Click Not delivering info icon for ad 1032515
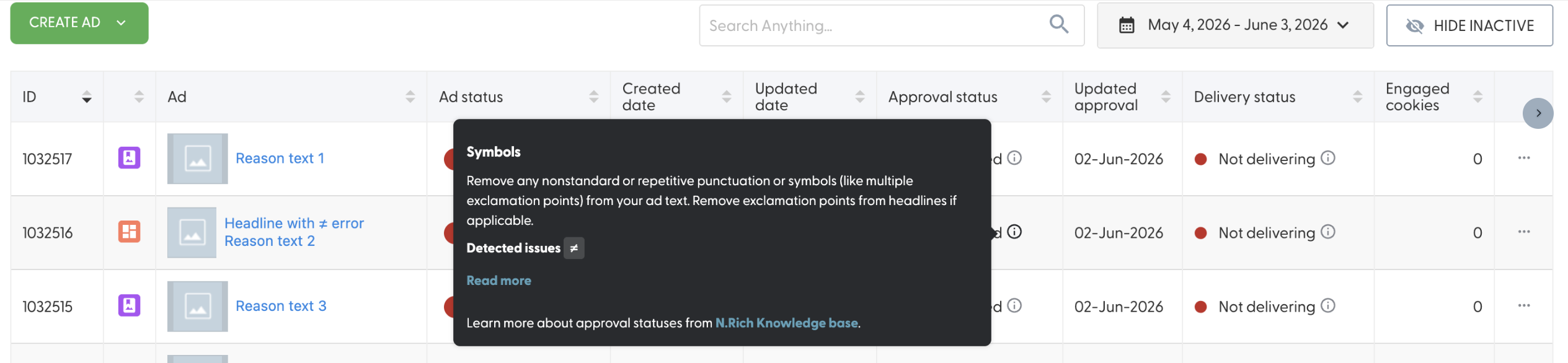 [1328, 305]
